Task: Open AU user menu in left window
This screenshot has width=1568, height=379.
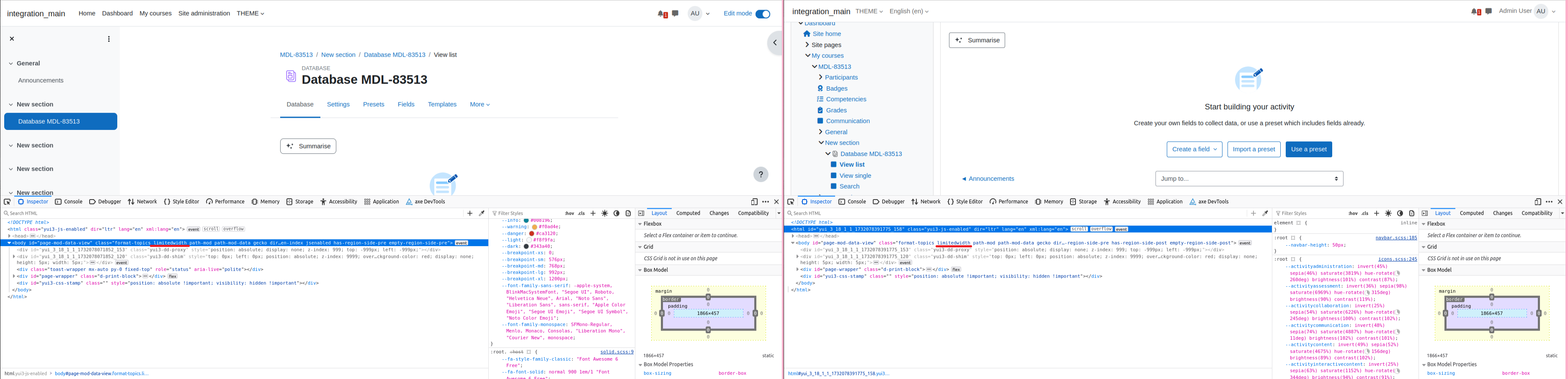Action: tap(699, 13)
